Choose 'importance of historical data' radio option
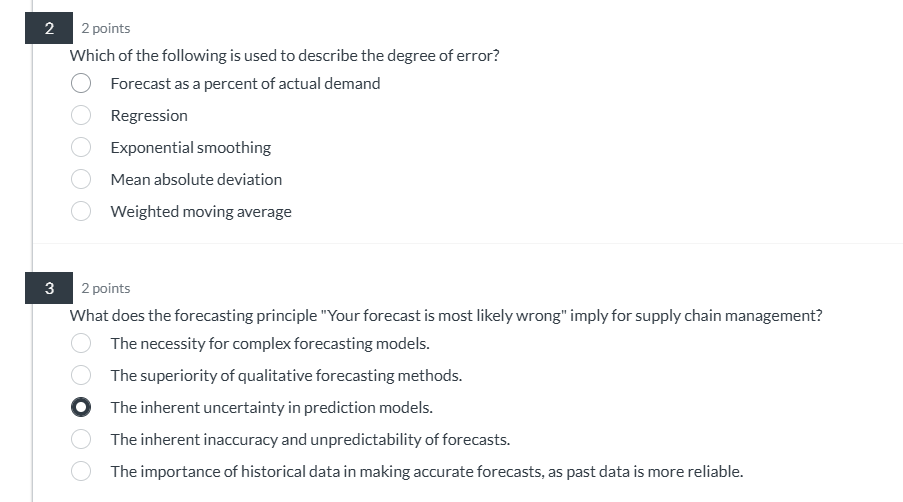 [81, 471]
